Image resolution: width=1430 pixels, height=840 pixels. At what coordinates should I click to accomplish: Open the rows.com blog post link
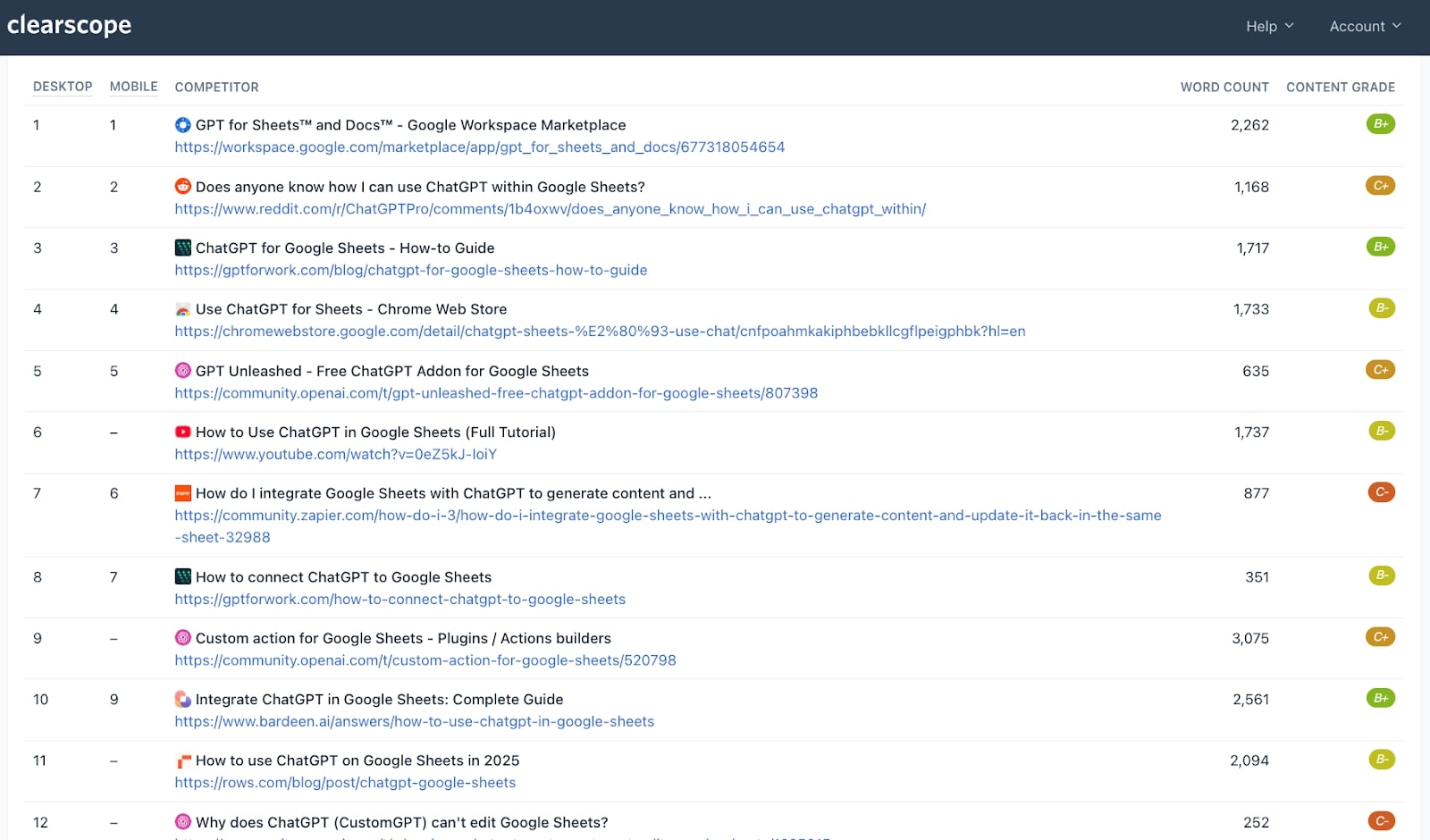pyautogui.click(x=346, y=783)
